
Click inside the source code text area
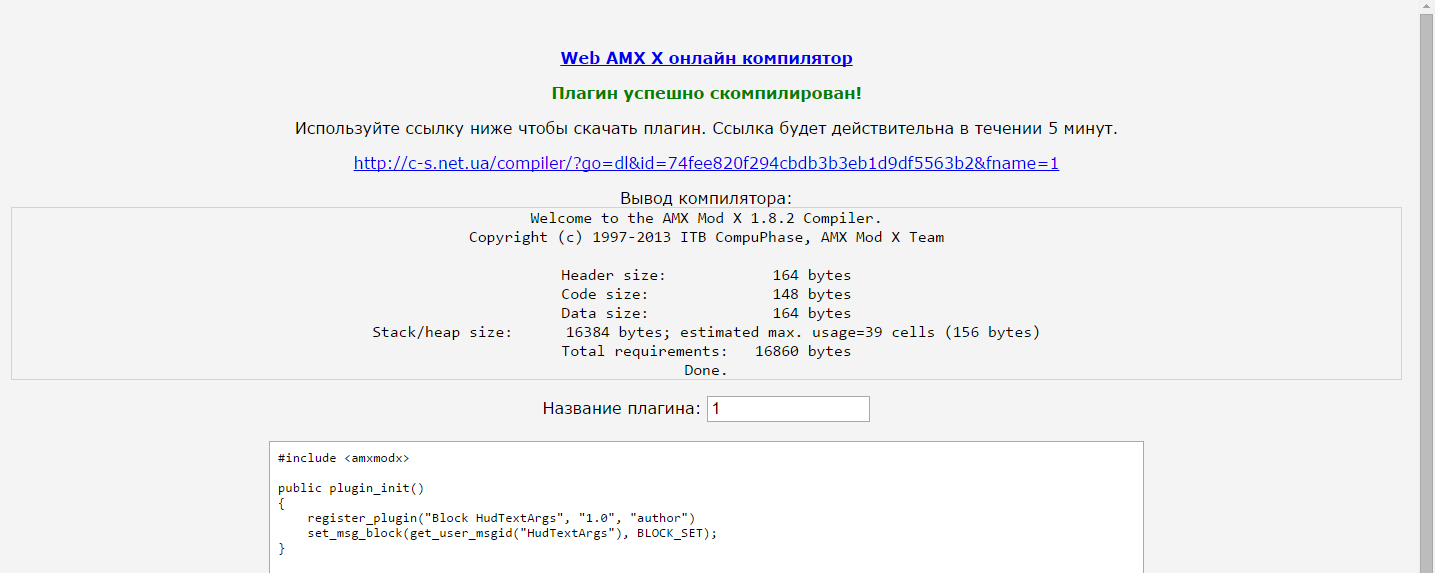click(706, 507)
